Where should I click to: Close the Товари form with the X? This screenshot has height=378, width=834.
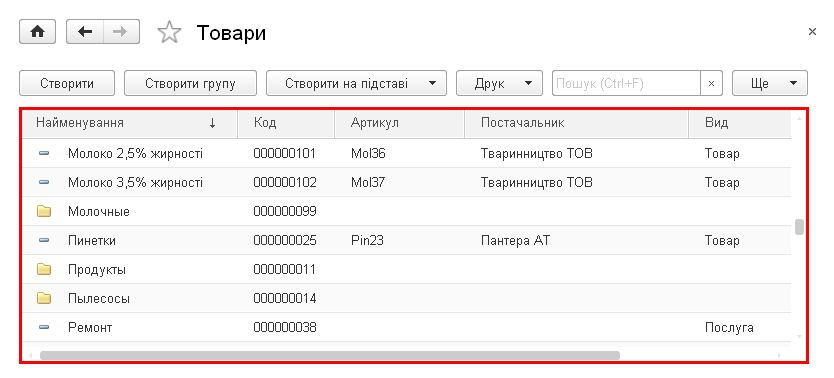pyautogui.click(x=812, y=32)
